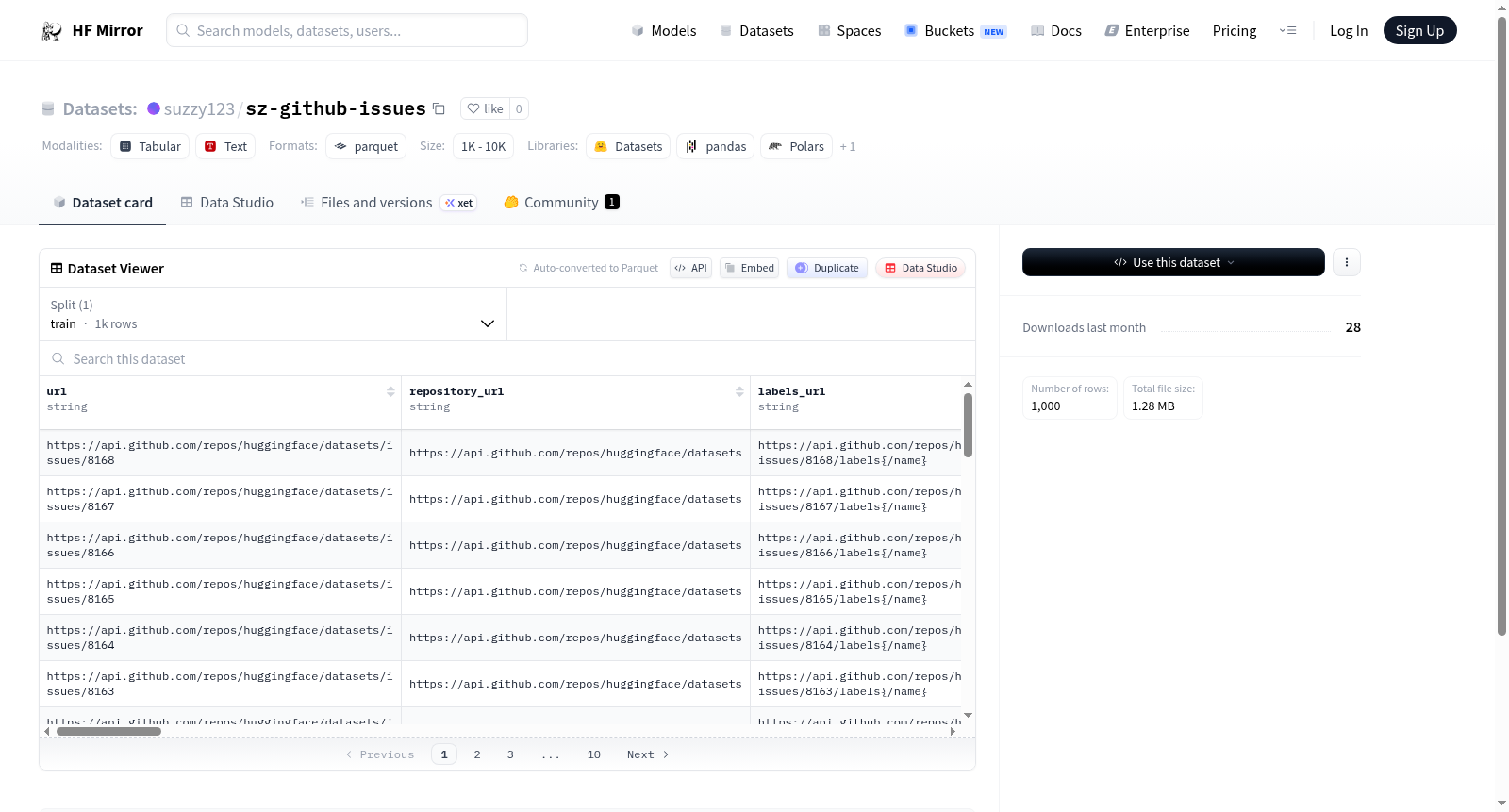Open the Community tab

(561, 202)
